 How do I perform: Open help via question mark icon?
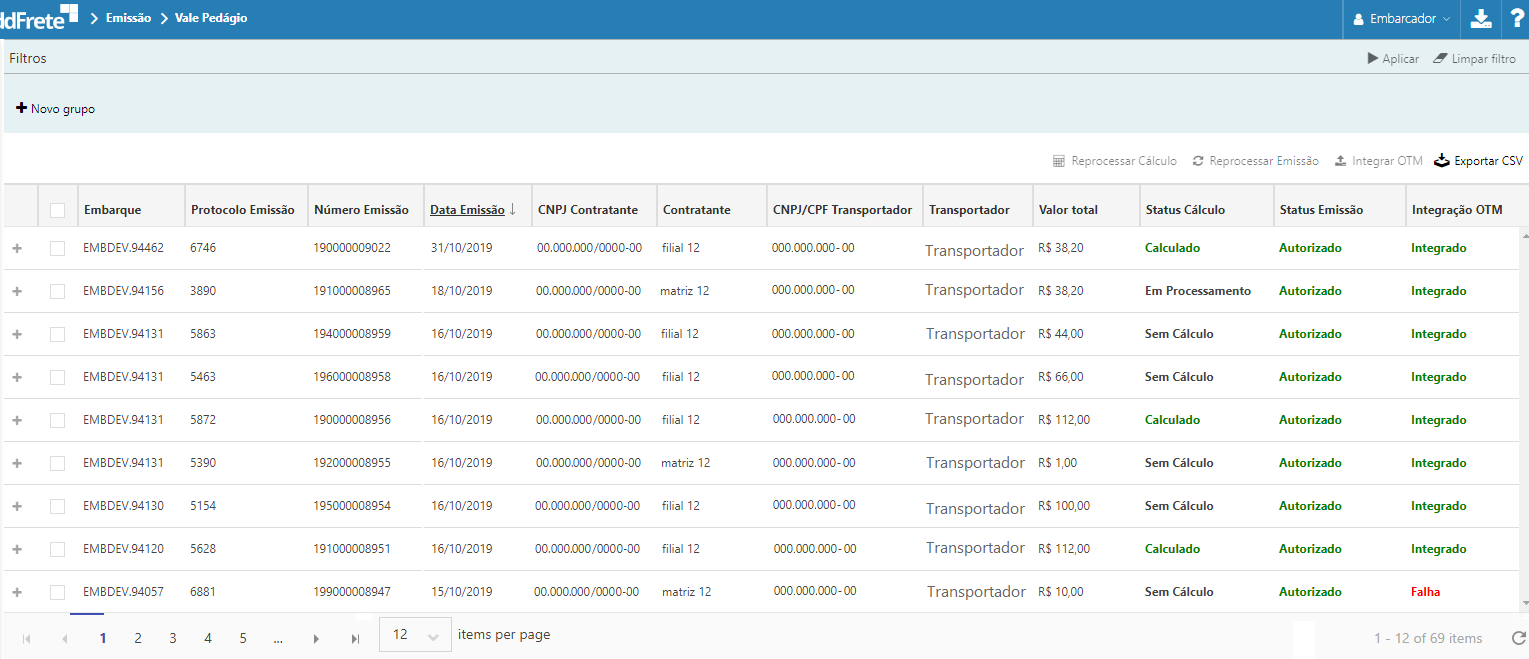pos(1516,19)
